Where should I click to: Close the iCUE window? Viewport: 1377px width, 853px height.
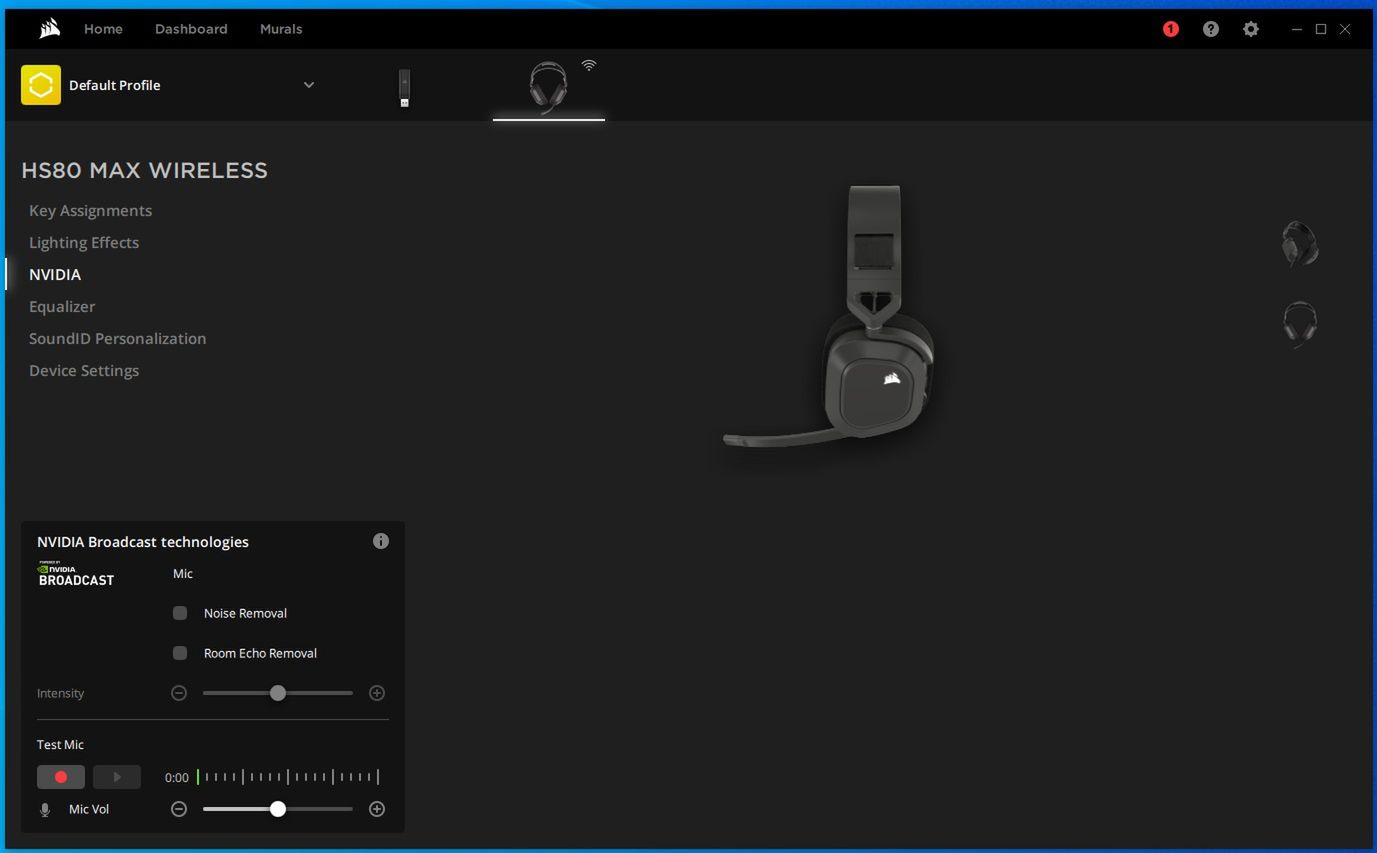coord(1345,29)
